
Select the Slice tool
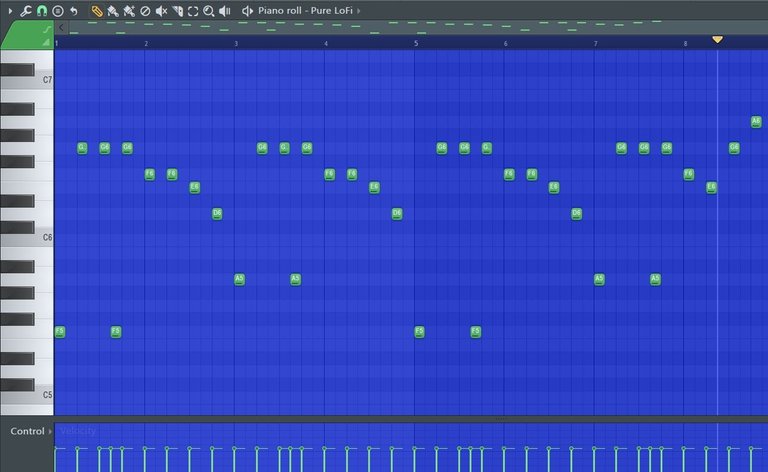(x=177, y=10)
